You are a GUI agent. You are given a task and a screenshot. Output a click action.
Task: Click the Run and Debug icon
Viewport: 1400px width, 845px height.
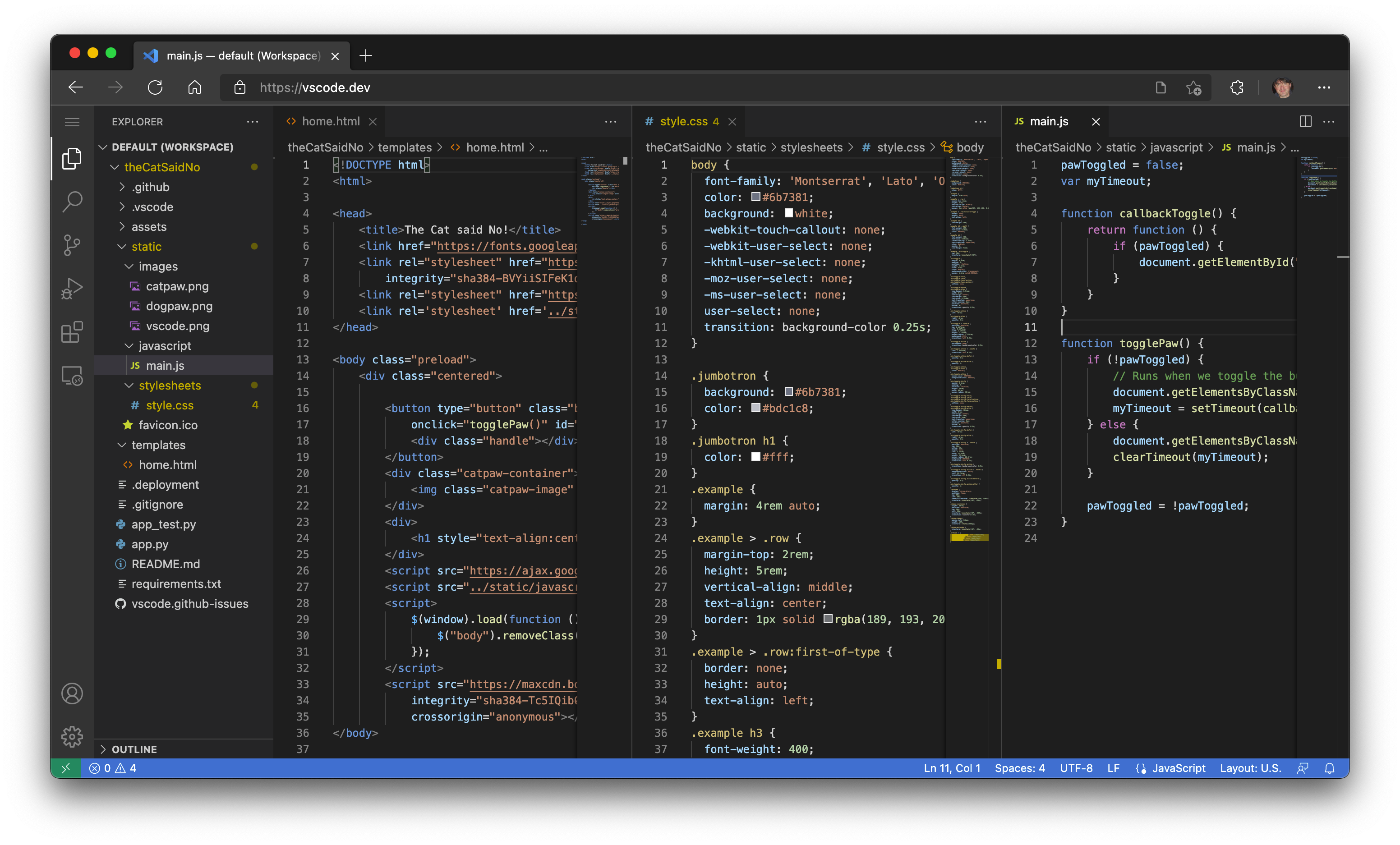(x=73, y=290)
